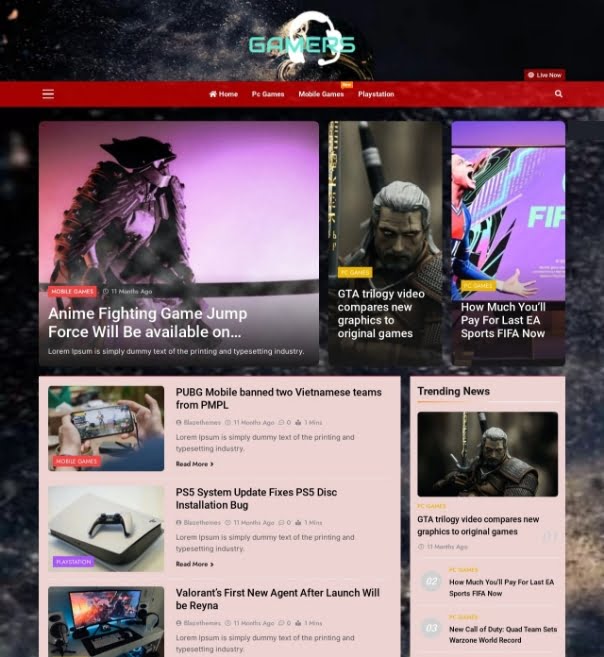Screen dimensions: 604x657
Task: Open Mobile Games navigation item
Action: pyautogui.click(x=321, y=94)
